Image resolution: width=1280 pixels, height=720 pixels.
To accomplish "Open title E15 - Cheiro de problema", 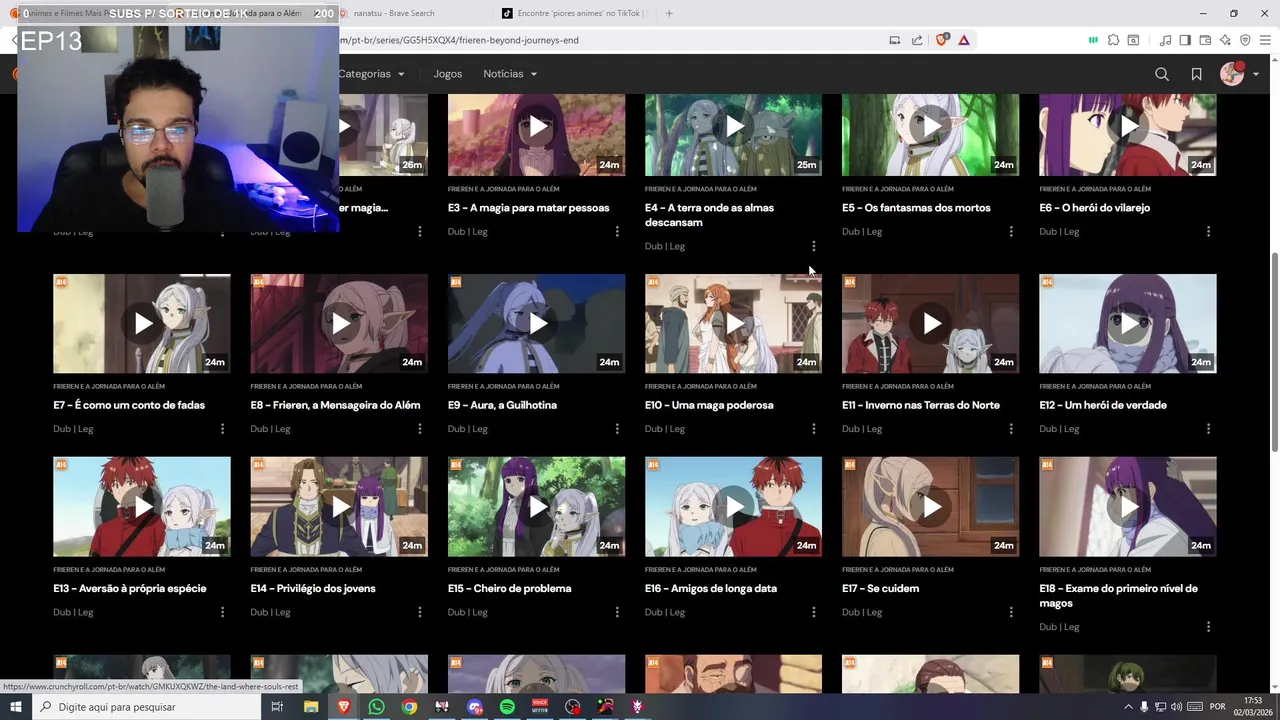I will tap(509, 588).
